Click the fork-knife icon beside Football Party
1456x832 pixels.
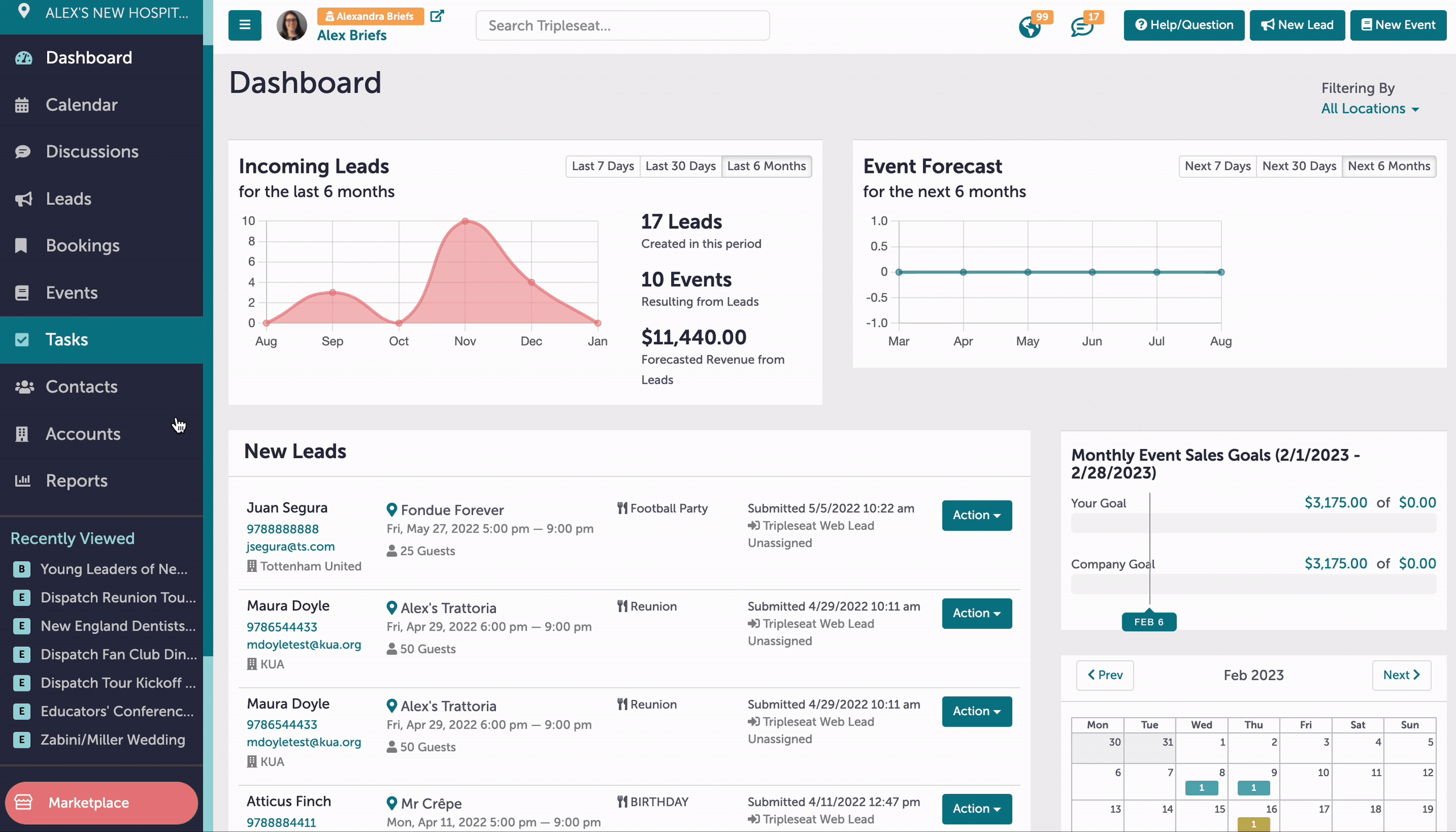click(x=622, y=508)
